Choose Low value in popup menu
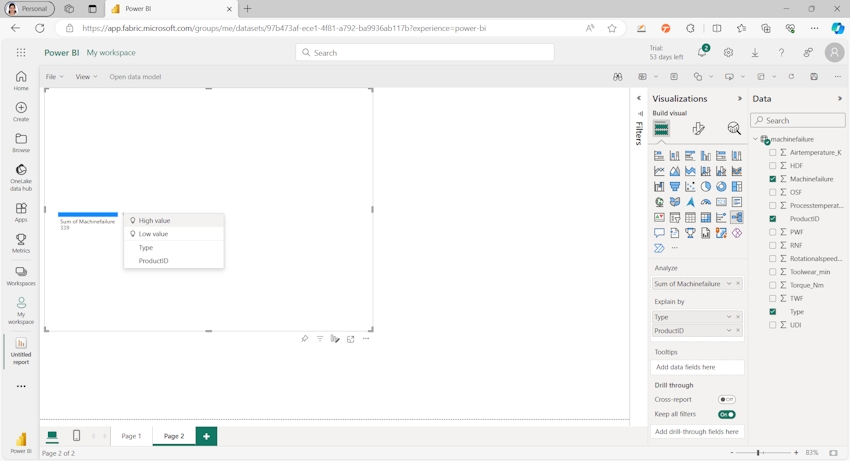Viewport: 850px width, 461px height. (174, 234)
